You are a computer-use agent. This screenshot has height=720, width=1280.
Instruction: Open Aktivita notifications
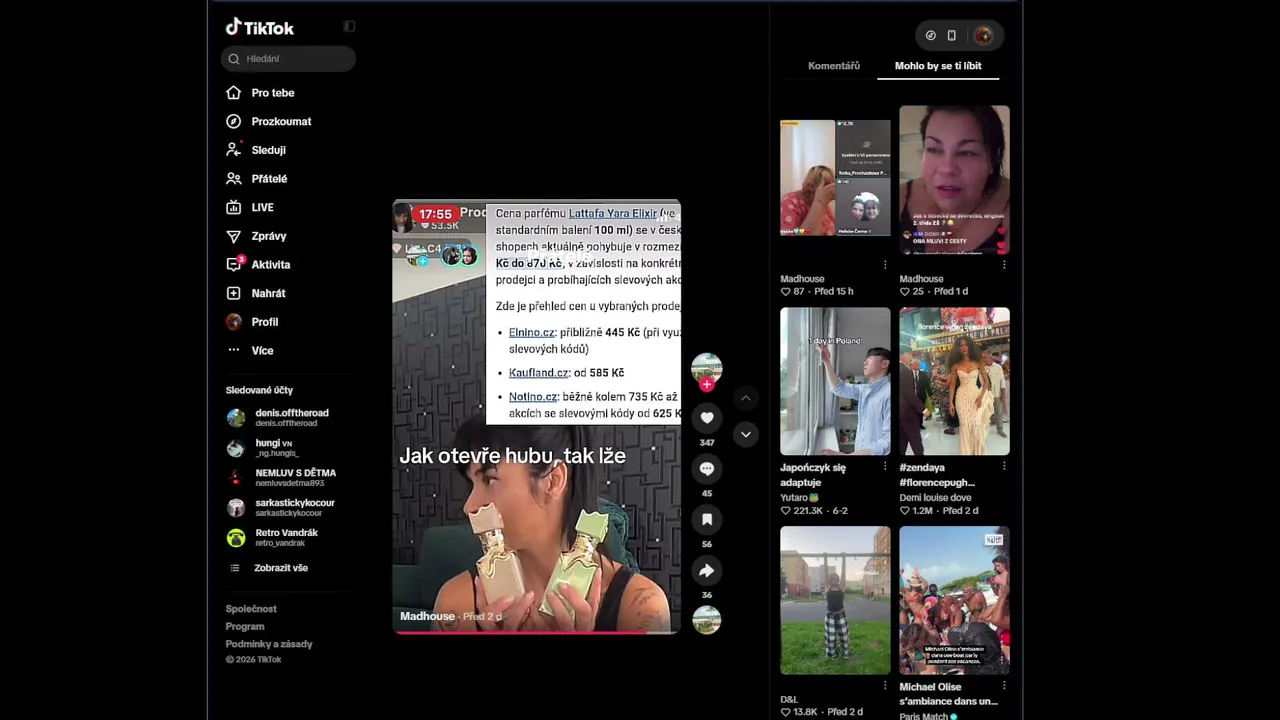(271, 265)
